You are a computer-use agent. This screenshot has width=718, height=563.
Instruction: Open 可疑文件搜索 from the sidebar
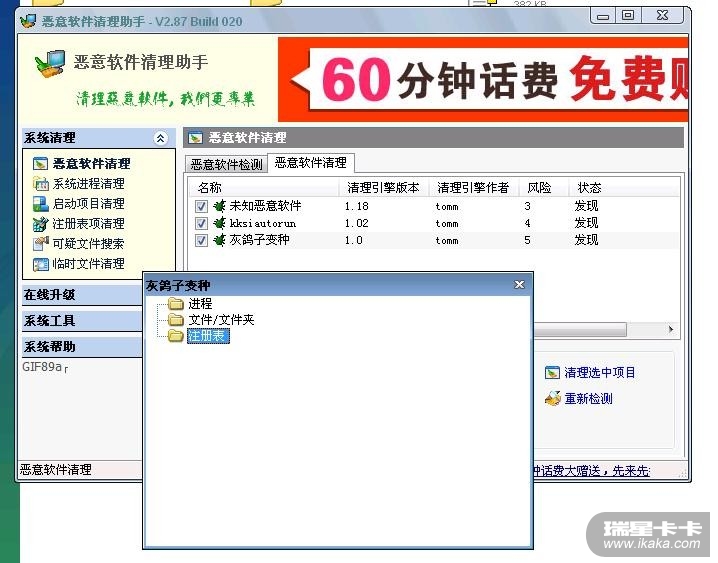(x=88, y=244)
